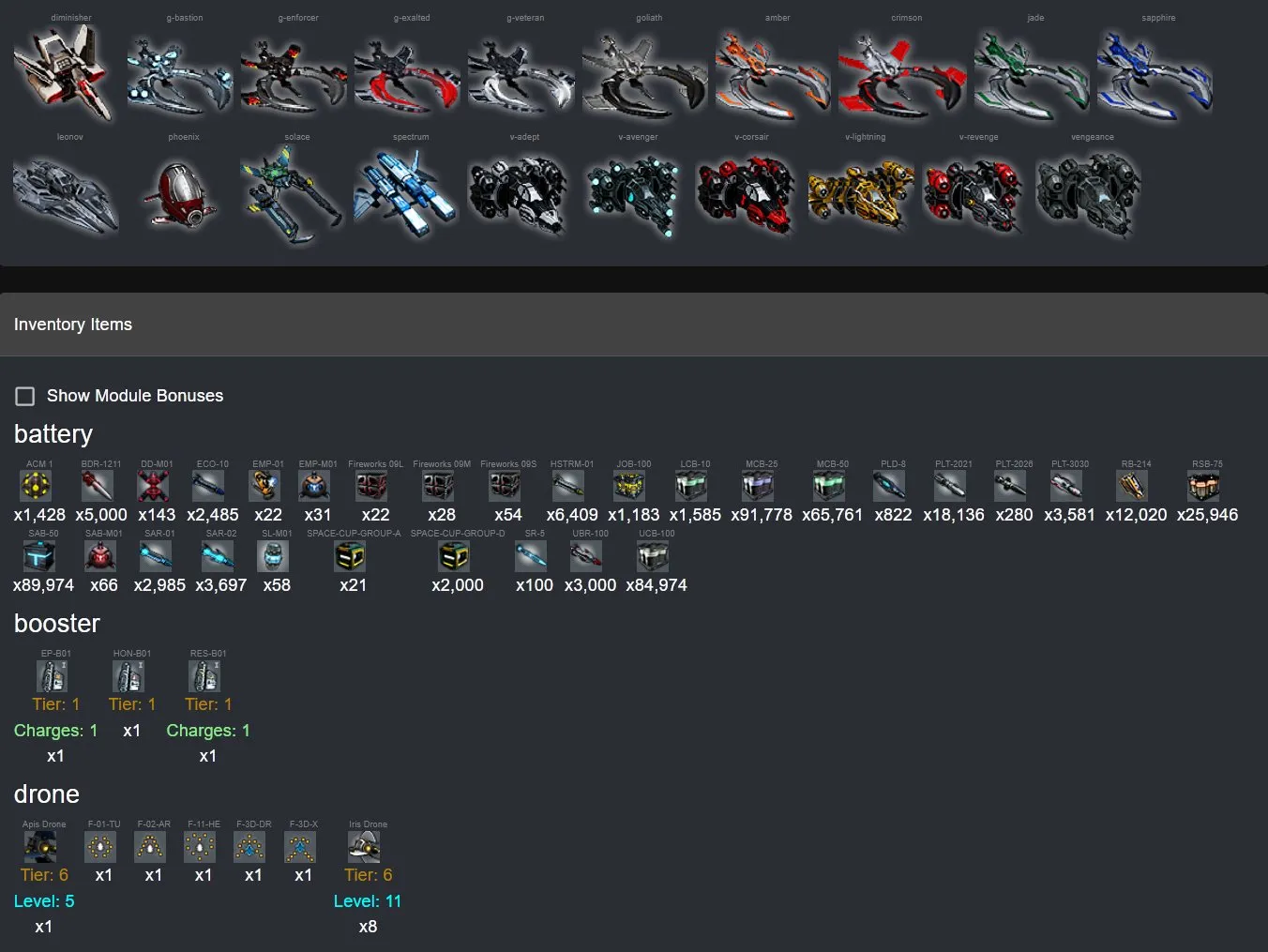Select the RES-B01 booster icon

click(204, 675)
